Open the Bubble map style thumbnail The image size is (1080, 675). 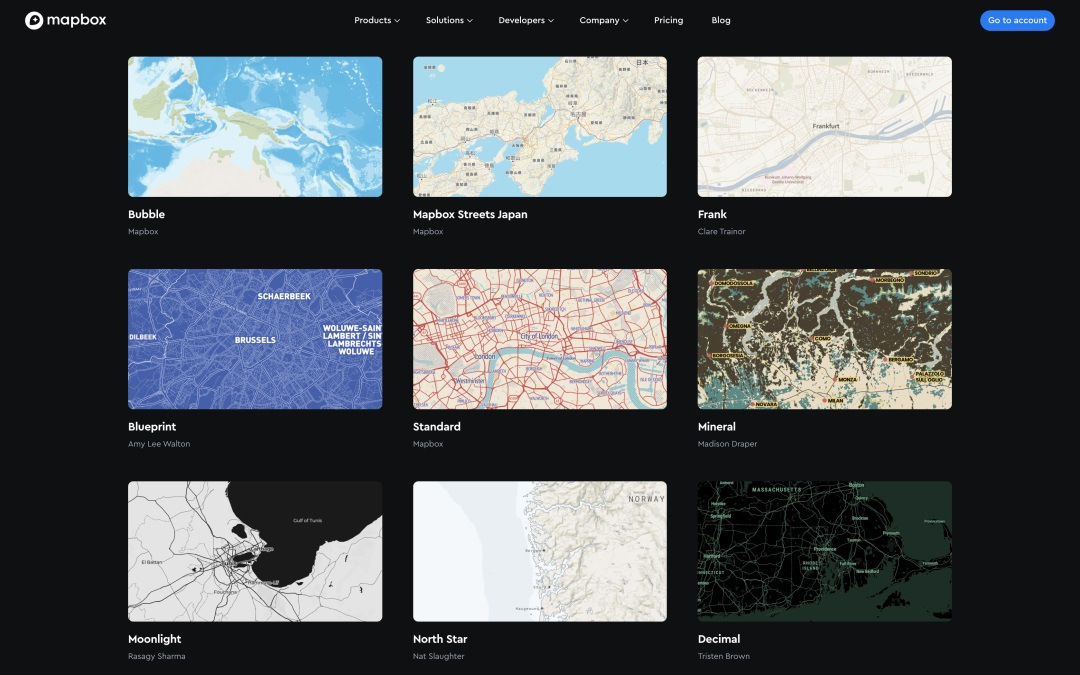(255, 127)
